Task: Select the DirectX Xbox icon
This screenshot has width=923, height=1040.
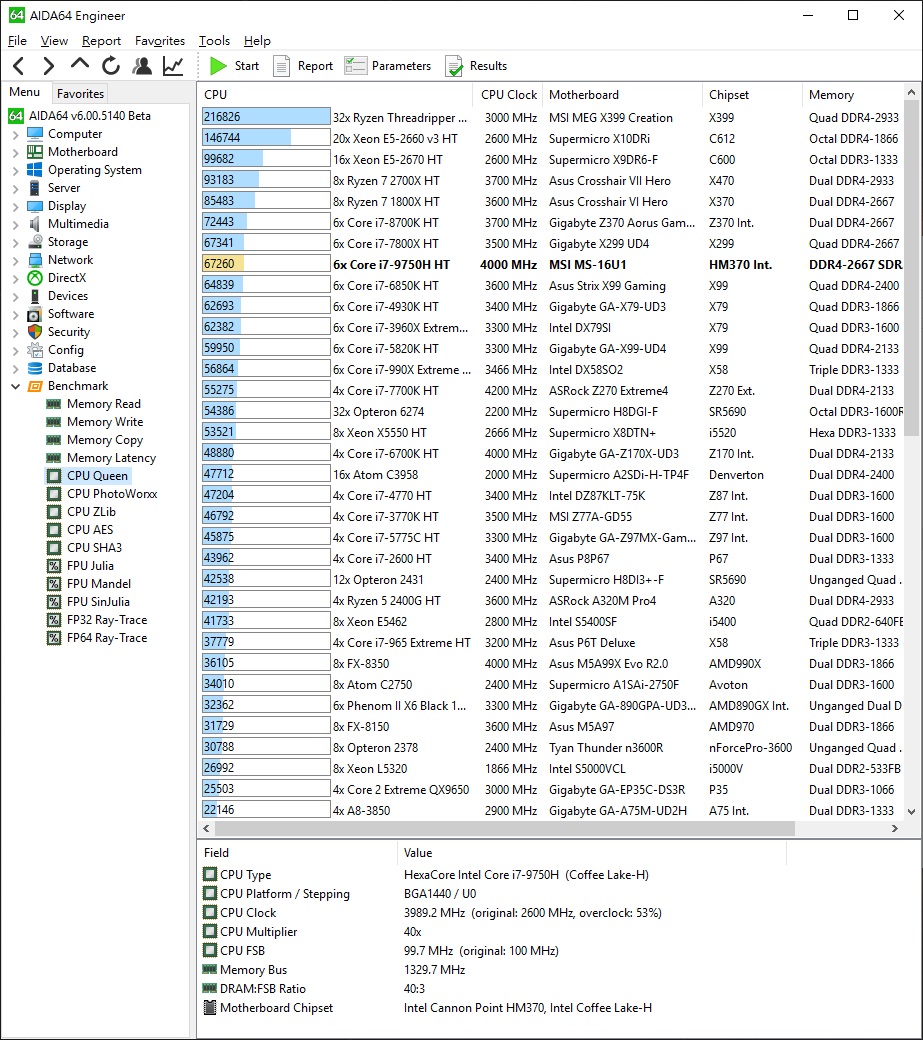Action: pyautogui.click(x=35, y=278)
